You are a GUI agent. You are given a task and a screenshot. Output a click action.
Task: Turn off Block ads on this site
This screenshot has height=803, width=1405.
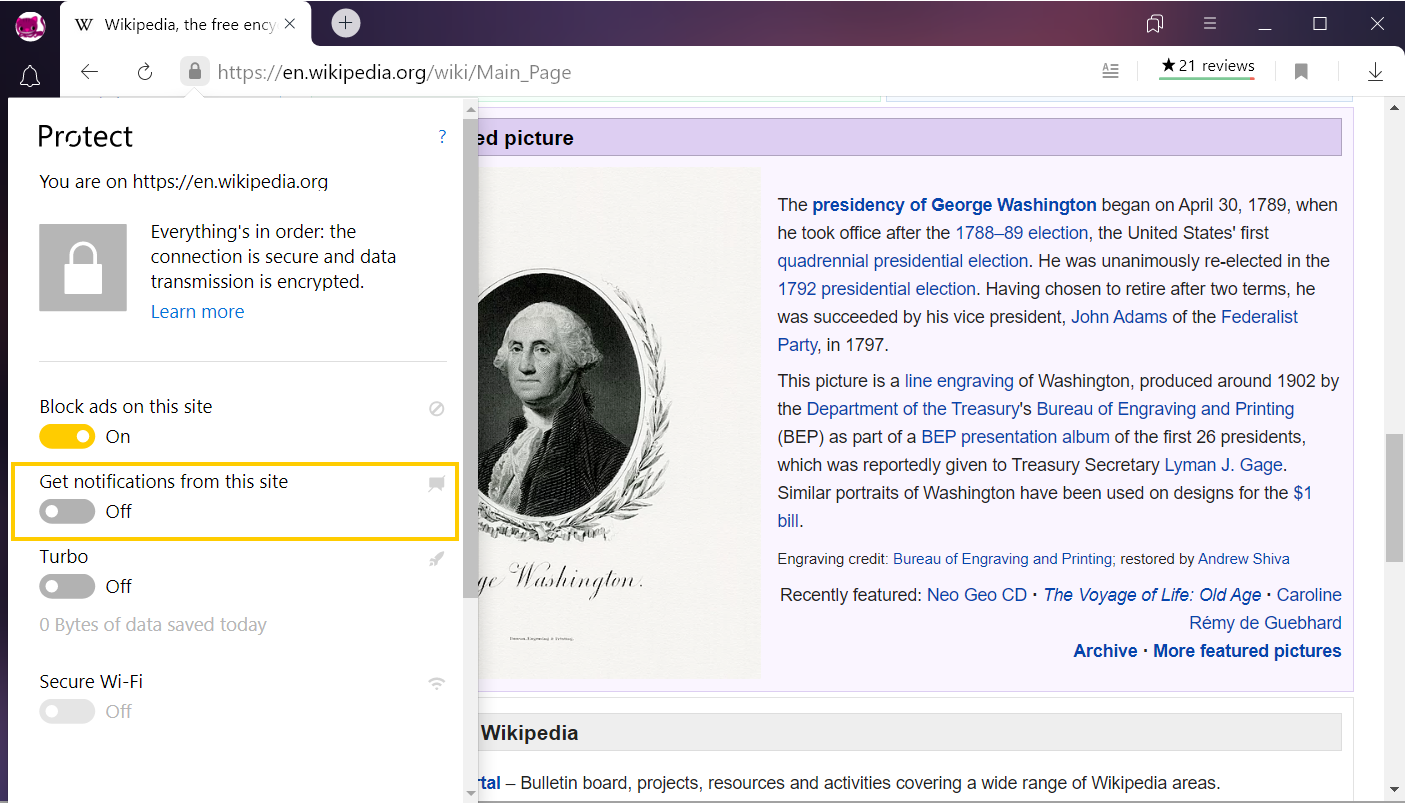point(67,437)
